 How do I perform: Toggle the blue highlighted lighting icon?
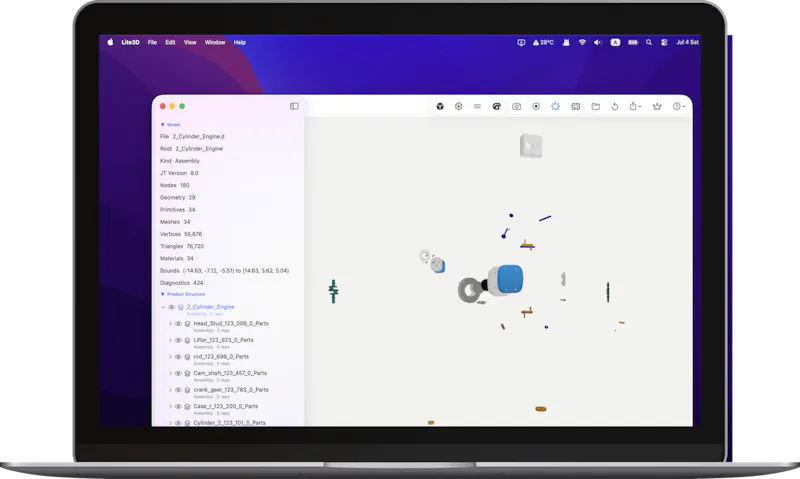(555, 106)
